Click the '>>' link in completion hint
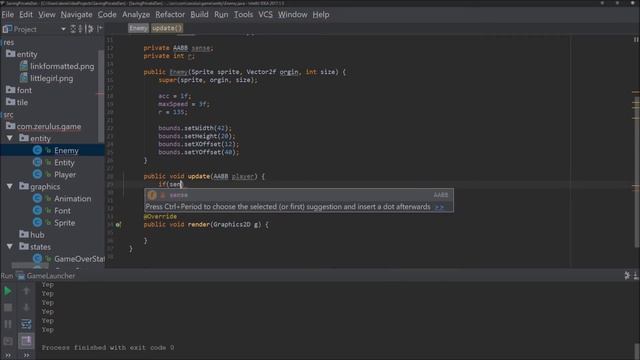This screenshot has width=640, height=360. click(x=439, y=207)
